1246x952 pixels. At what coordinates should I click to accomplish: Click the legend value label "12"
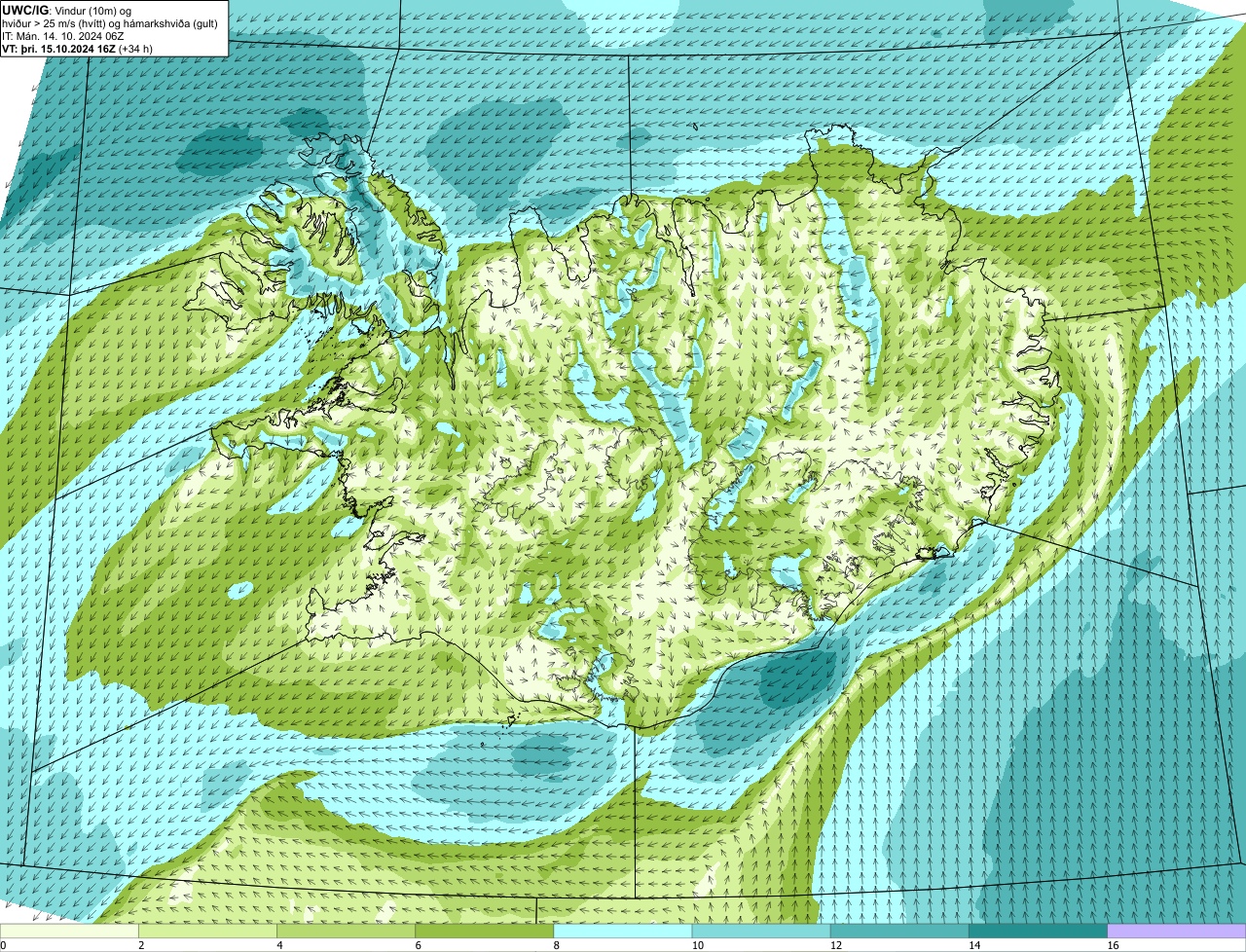[836, 945]
